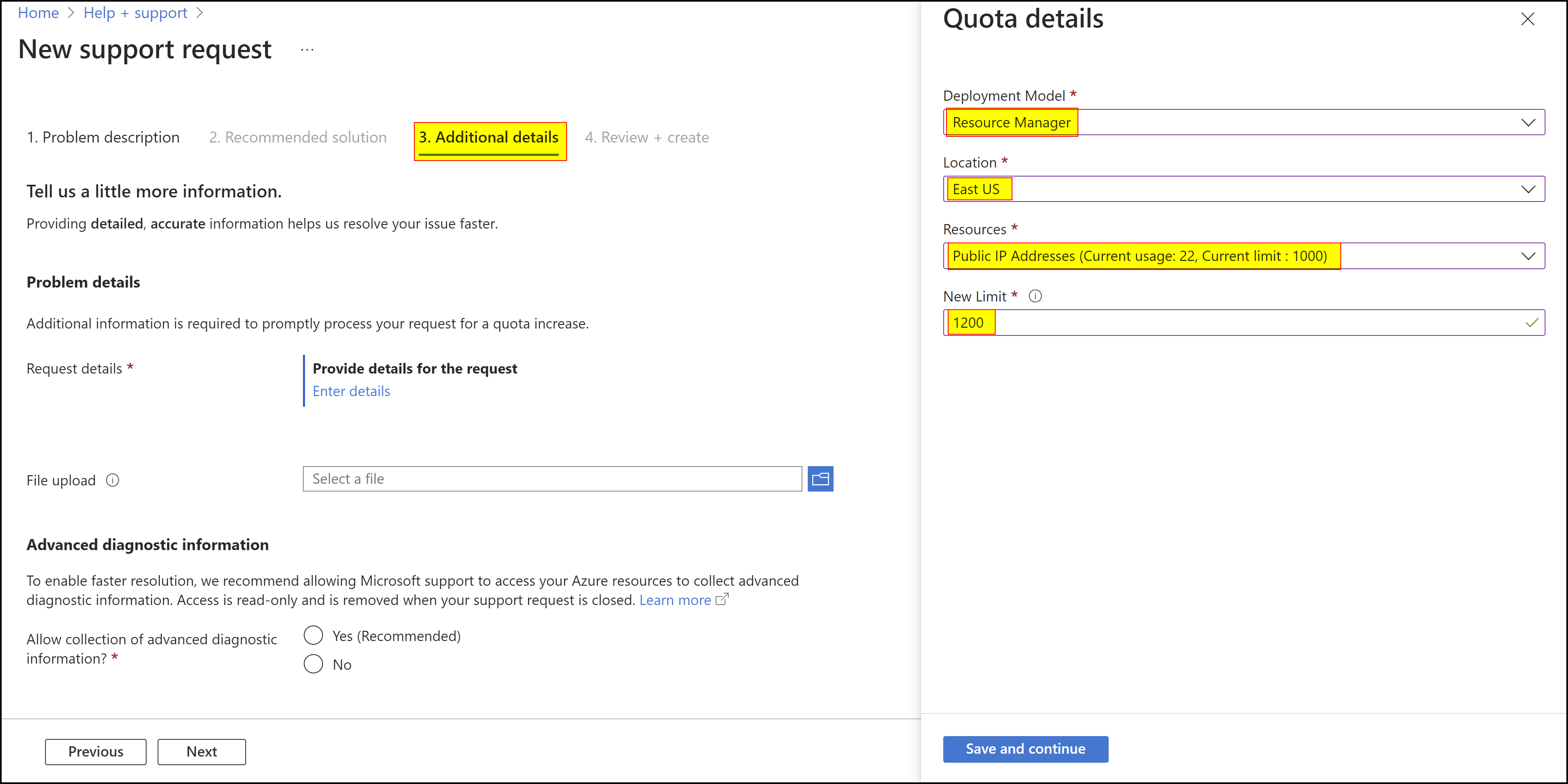Select No radio button for diagnostics
The width and height of the screenshot is (1568, 784).
(x=314, y=663)
